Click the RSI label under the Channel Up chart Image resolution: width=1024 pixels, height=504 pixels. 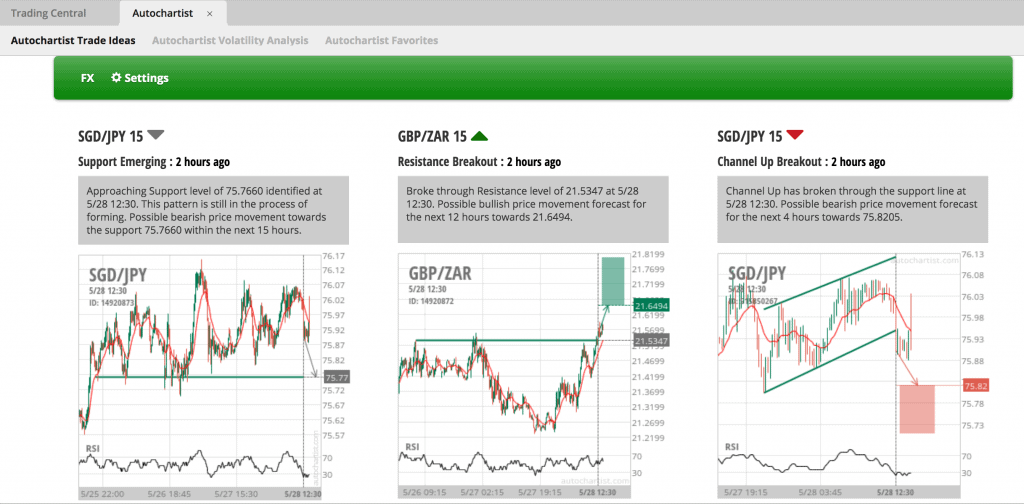tap(732, 447)
